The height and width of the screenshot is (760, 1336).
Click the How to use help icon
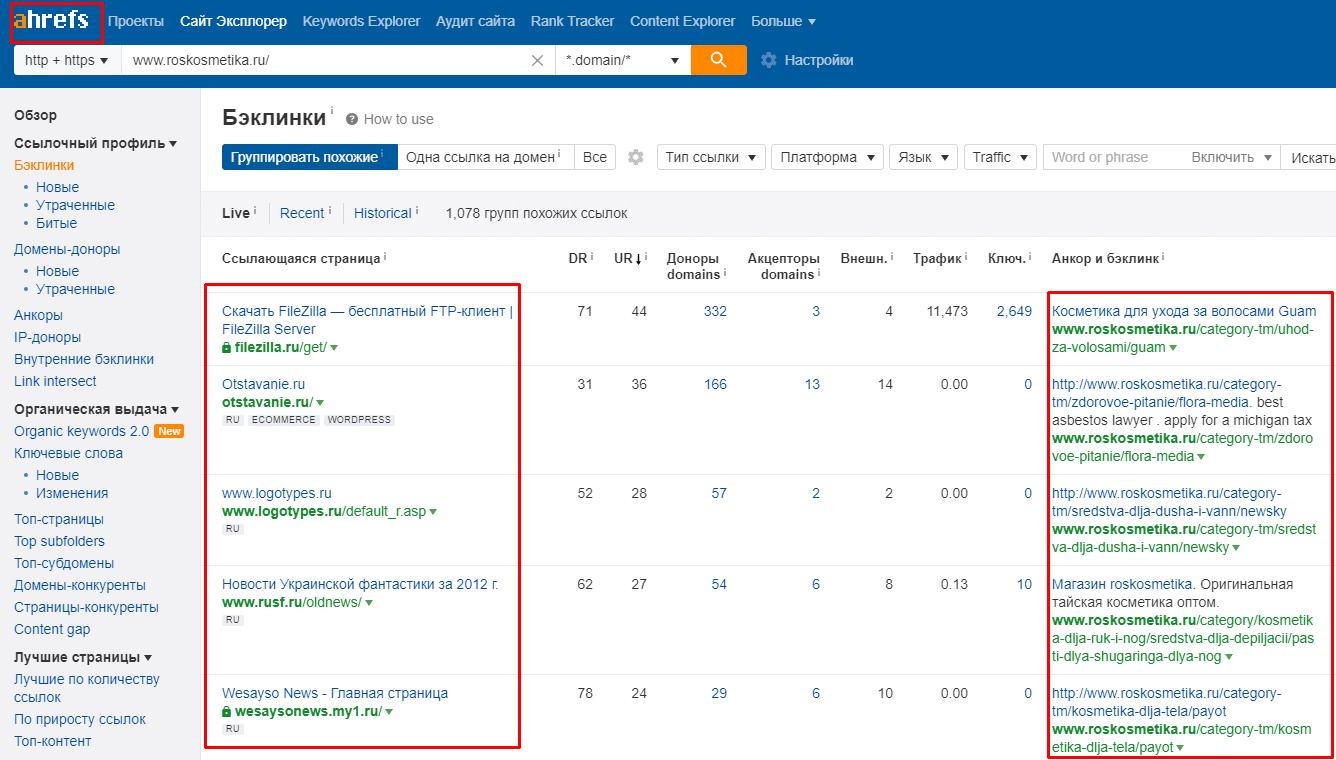coord(352,119)
